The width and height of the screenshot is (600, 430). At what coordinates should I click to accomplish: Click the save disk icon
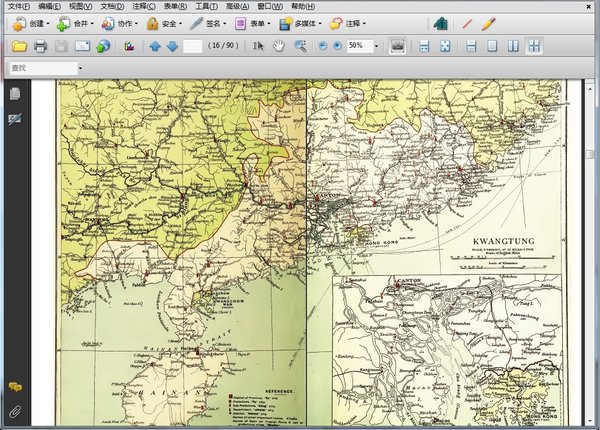61,46
